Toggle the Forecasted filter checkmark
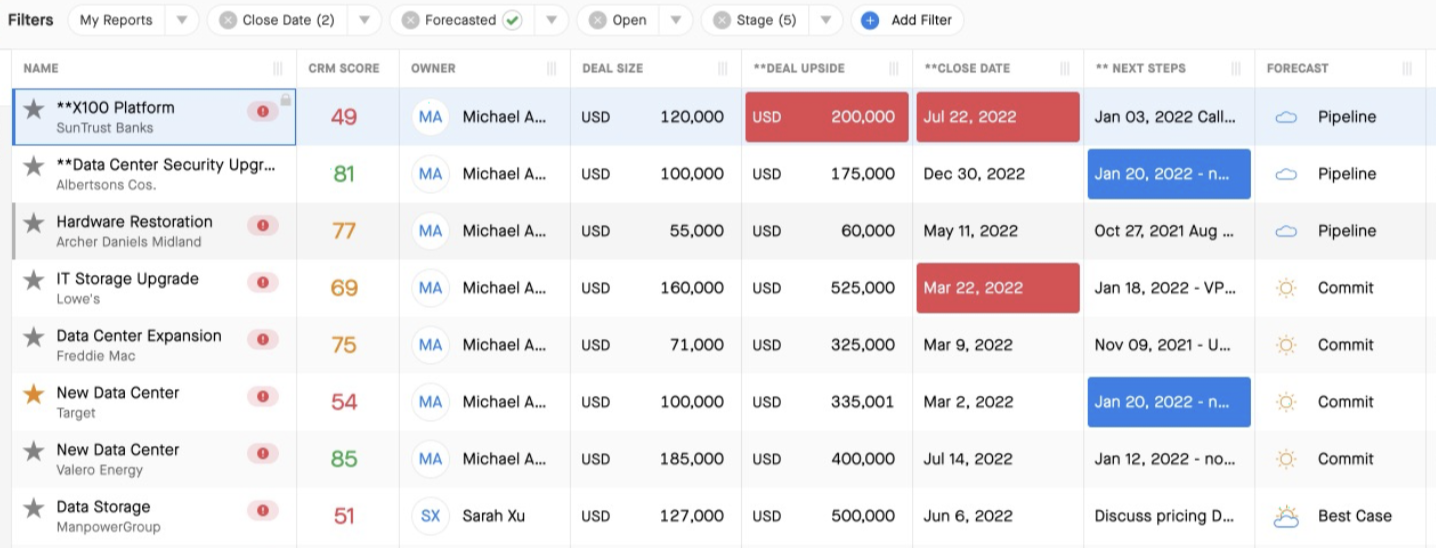1436x548 pixels. click(512, 20)
